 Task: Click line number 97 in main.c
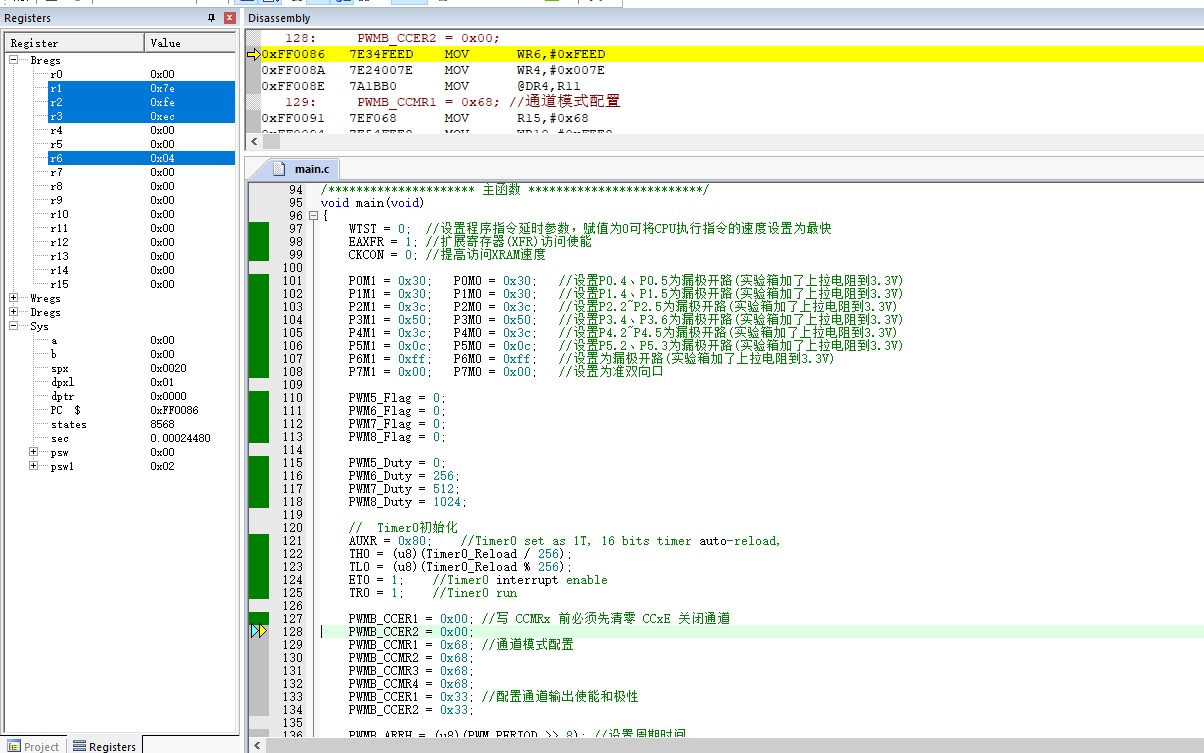[x=294, y=229]
